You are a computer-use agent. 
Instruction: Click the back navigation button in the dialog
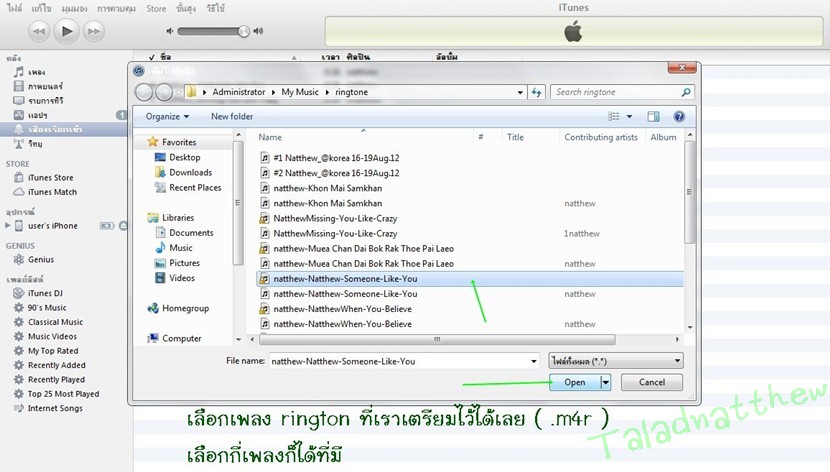click(x=144, y=92)
